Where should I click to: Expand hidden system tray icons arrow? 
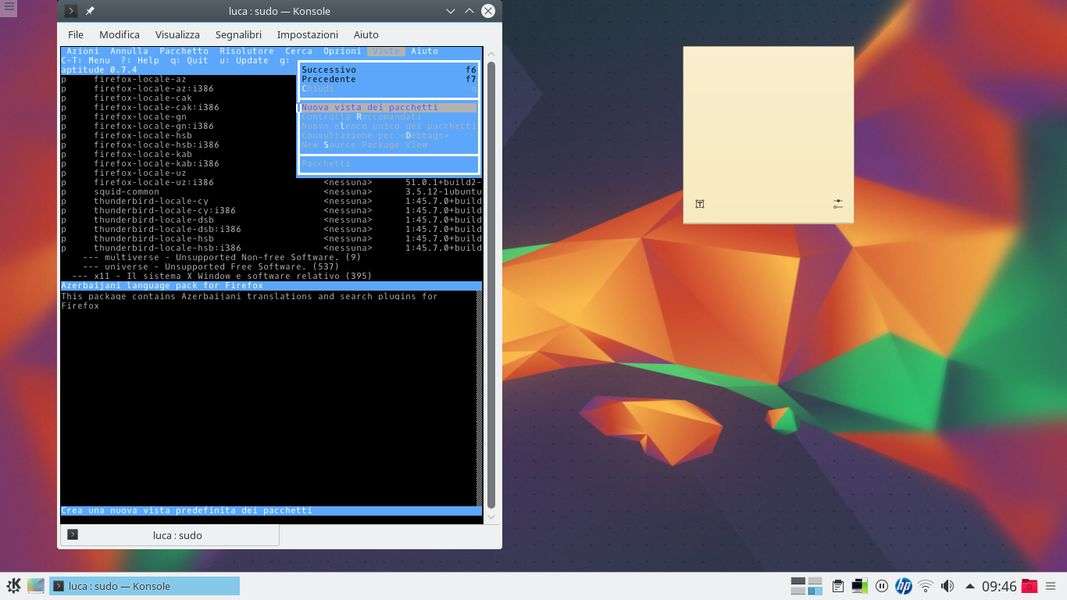pos(969,586)
